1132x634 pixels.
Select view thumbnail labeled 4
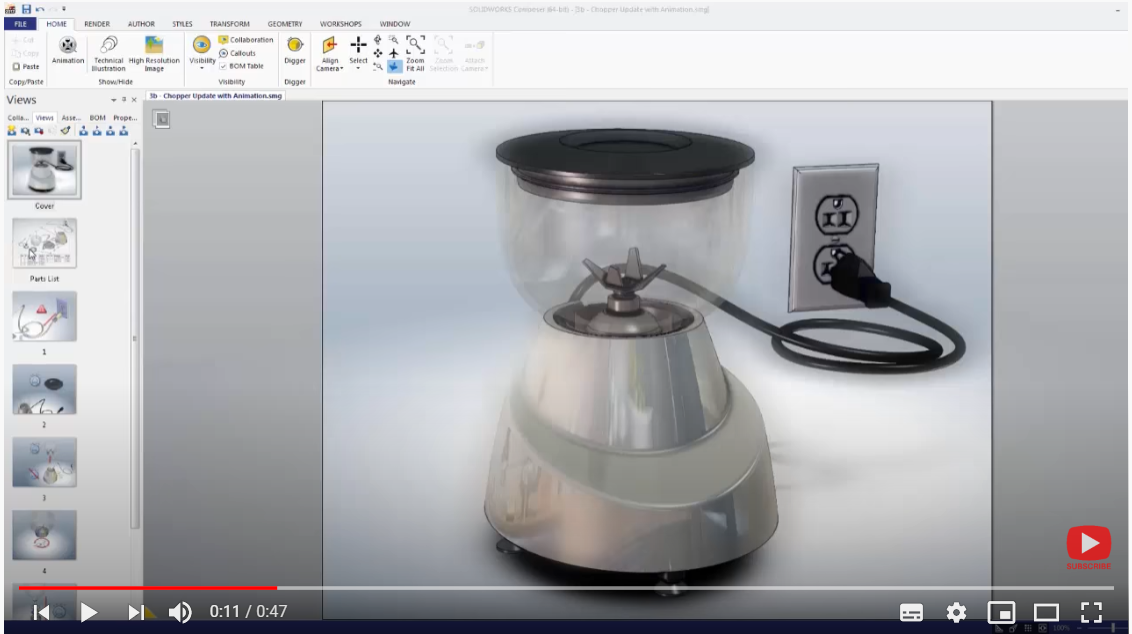click(44, 535)
